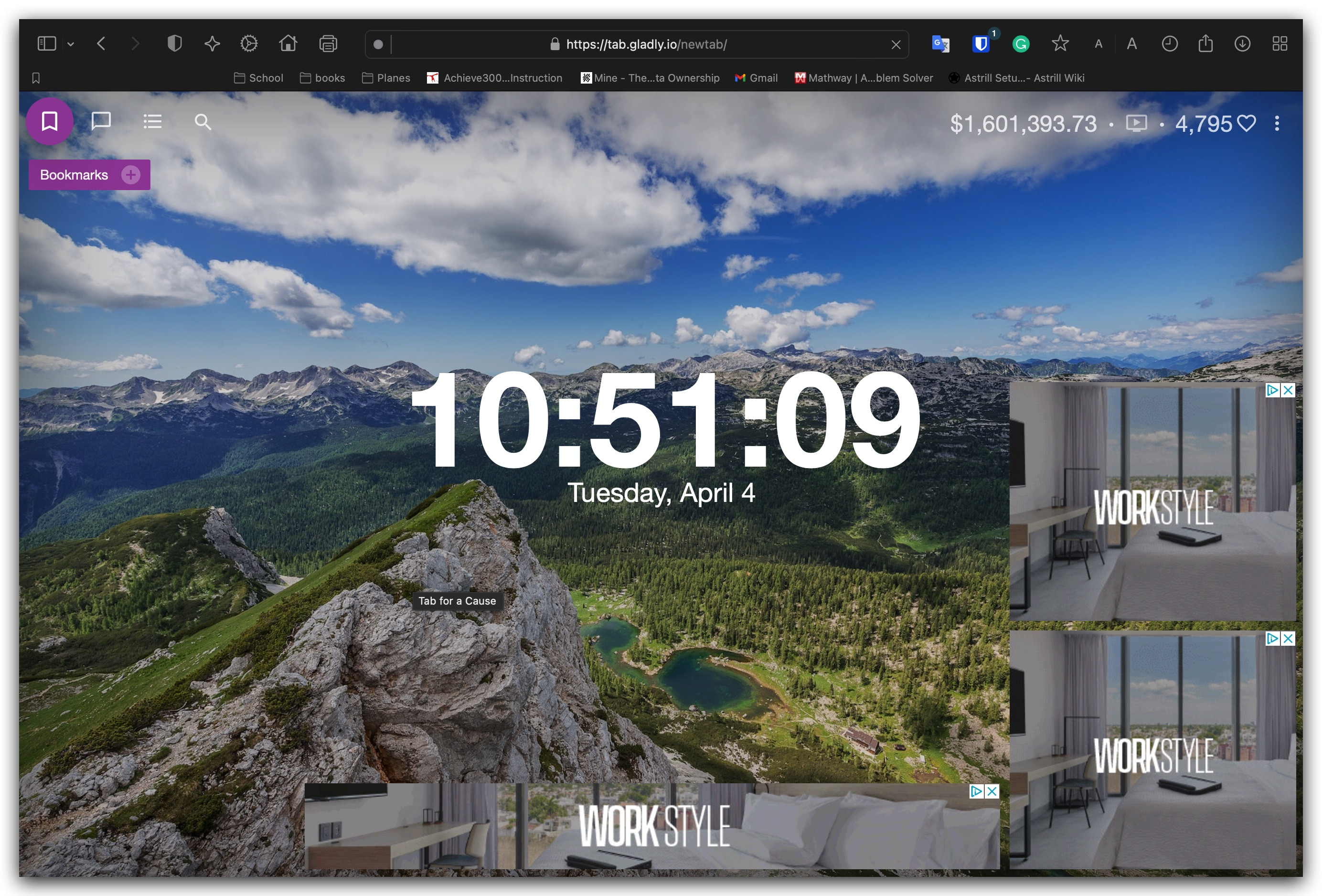Click the video ad screen icon
The image size is (1322, 896).
pos(1136,123)
